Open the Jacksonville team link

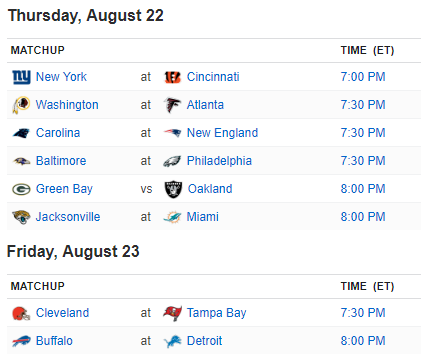68,217
